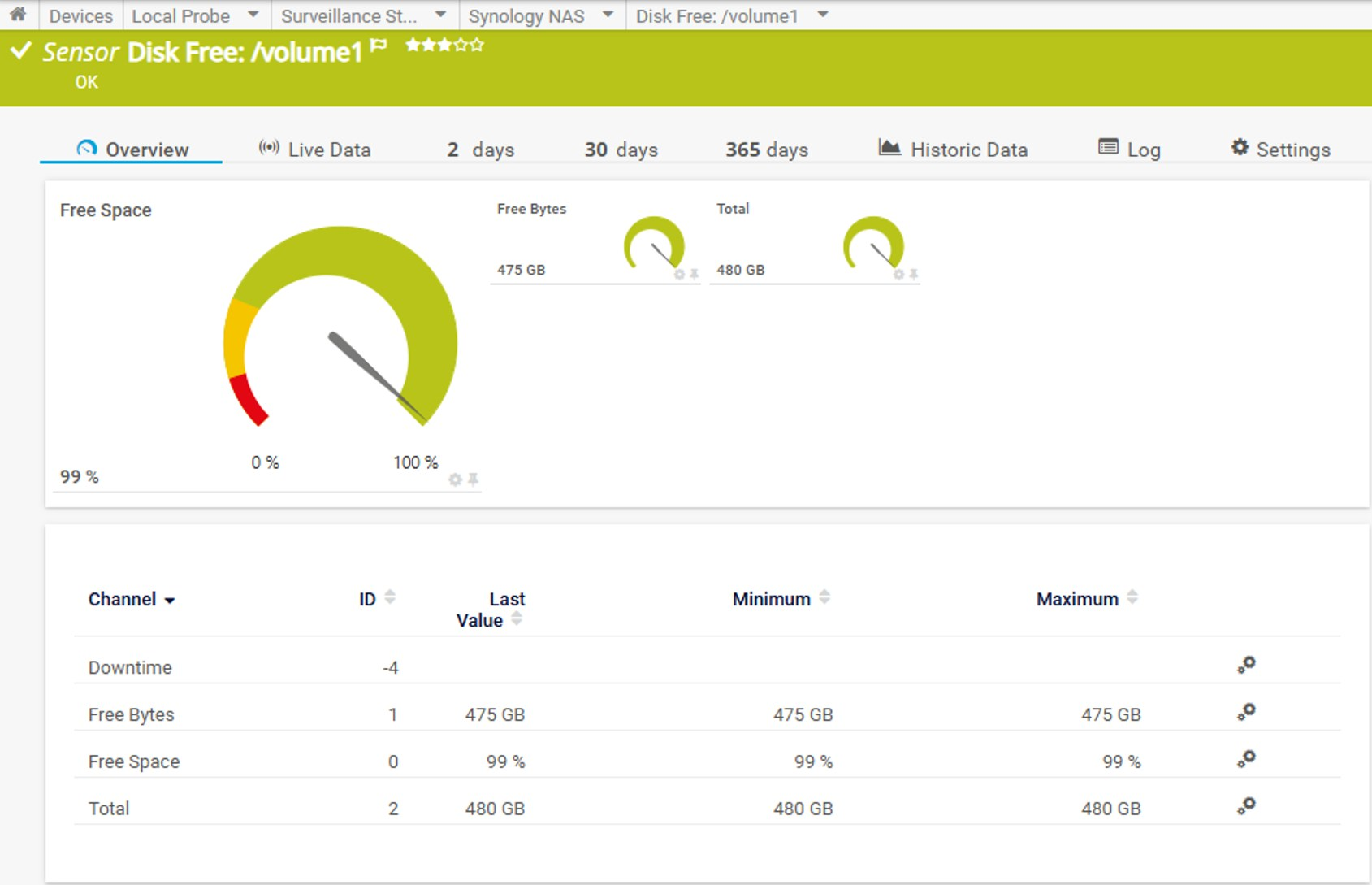The height and width of the screenshot is (885, 1372).
Task: Switch to the Live Data tab
Action: 315,150
